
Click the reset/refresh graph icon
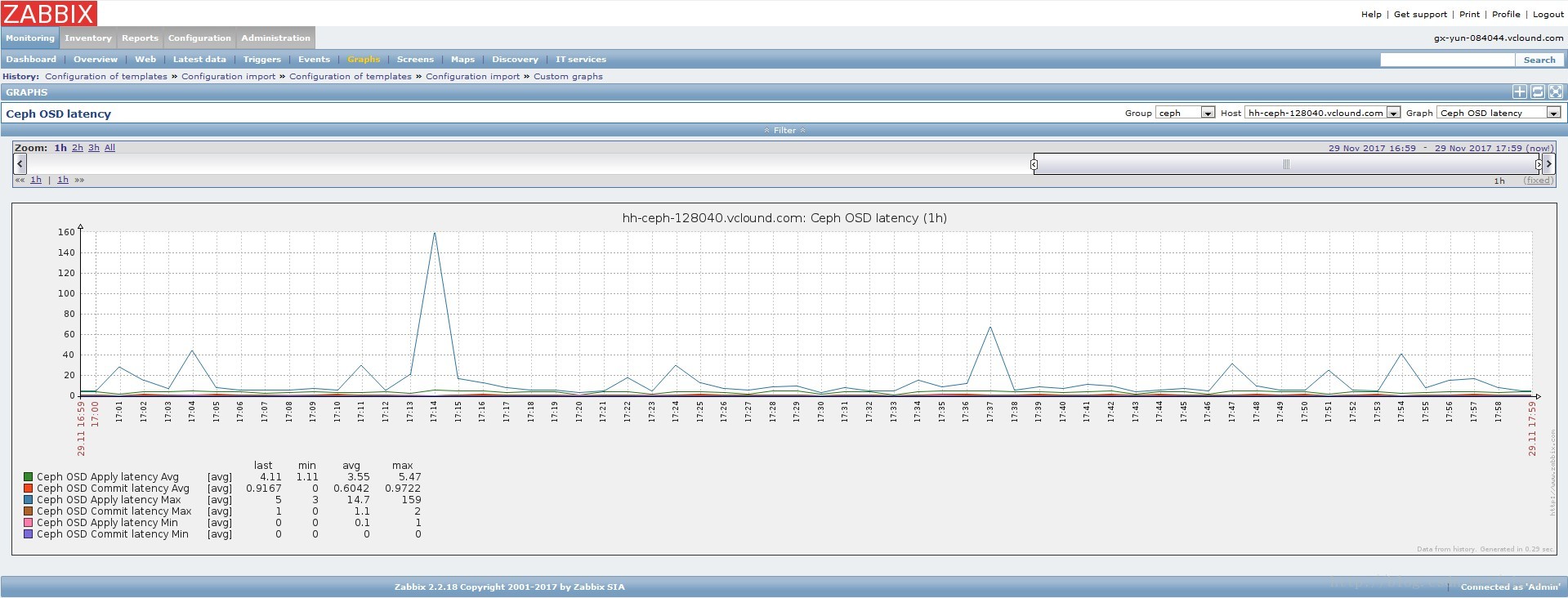coord(1537,92)
